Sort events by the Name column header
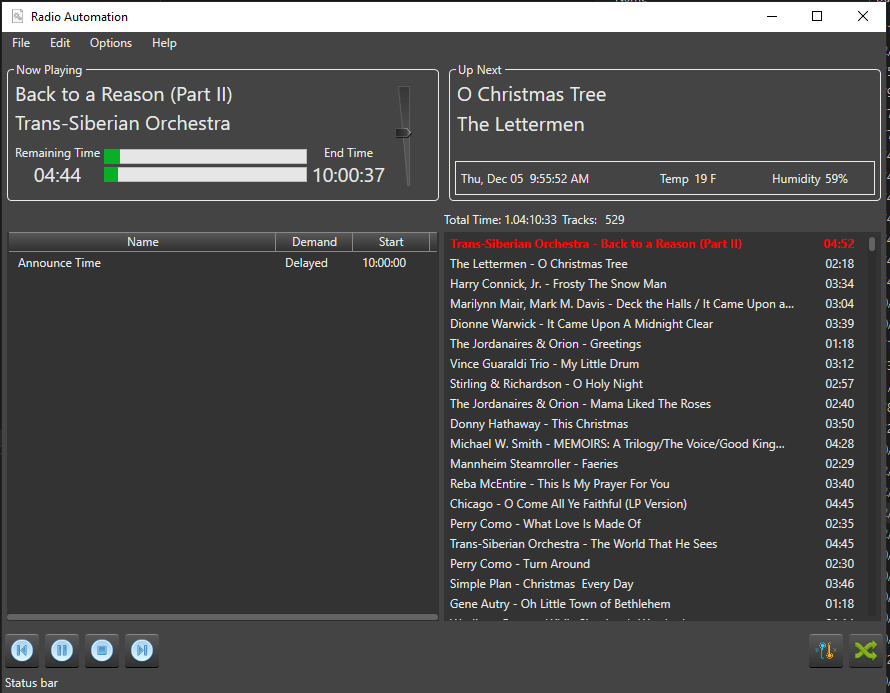 click(x=142, y=242)
